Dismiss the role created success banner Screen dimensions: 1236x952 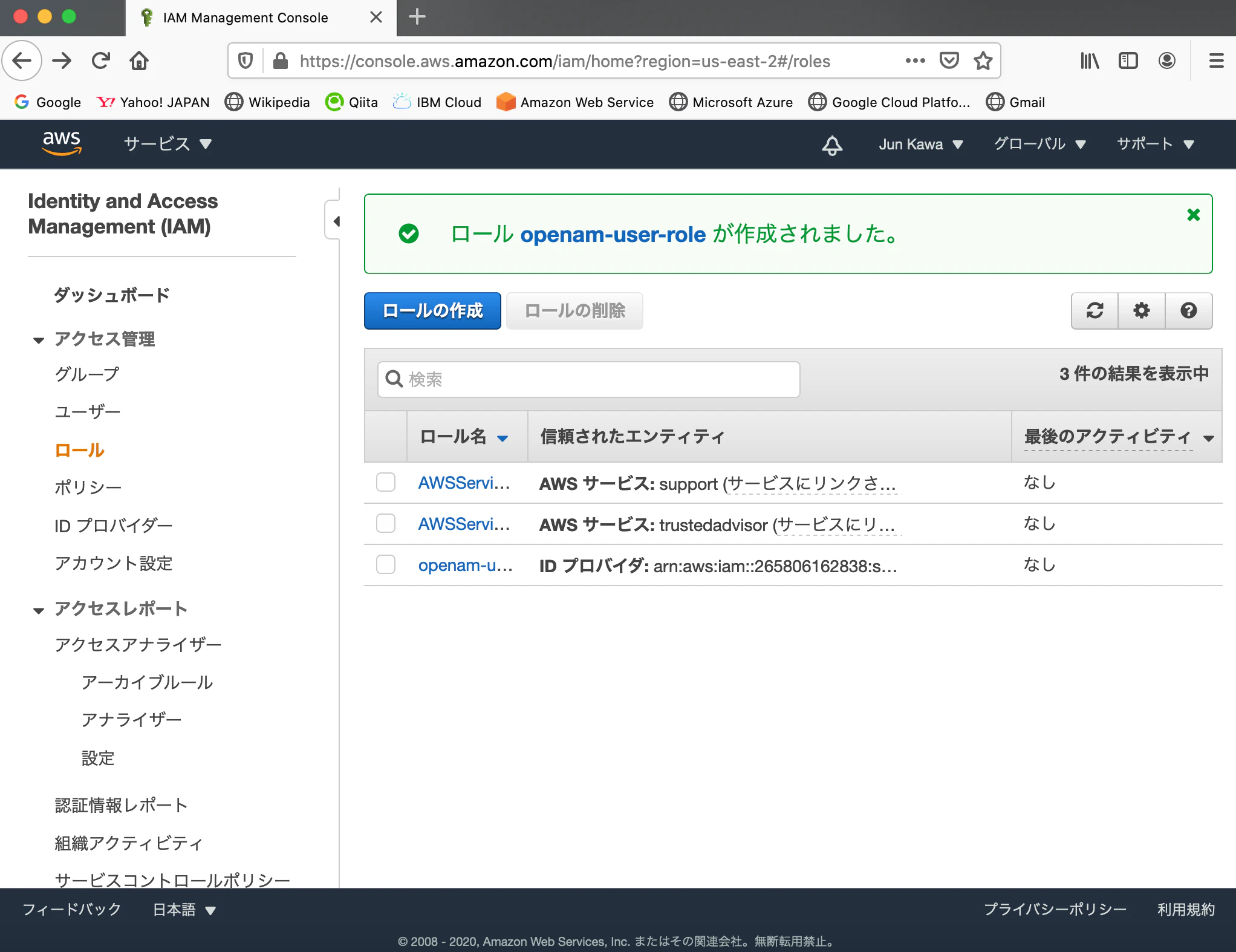pos(1193,215)
